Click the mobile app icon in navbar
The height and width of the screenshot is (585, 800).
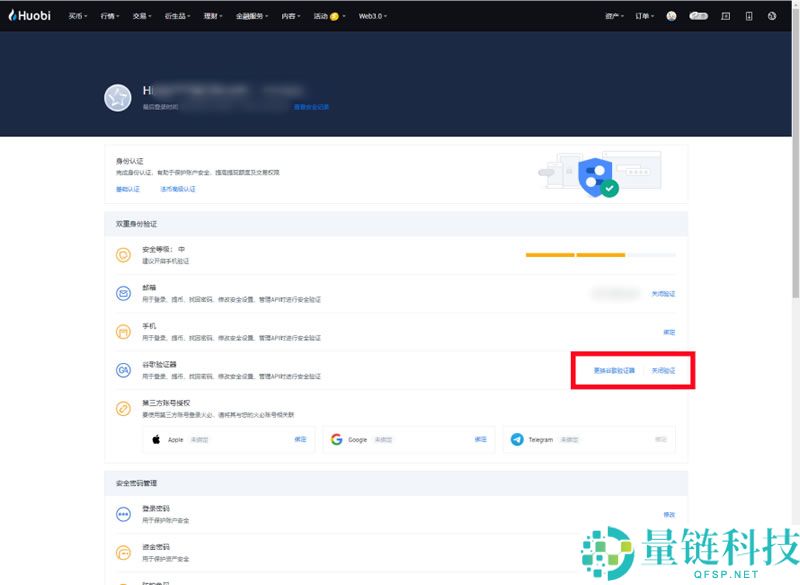pyautogui.click(x=749, y=15)
